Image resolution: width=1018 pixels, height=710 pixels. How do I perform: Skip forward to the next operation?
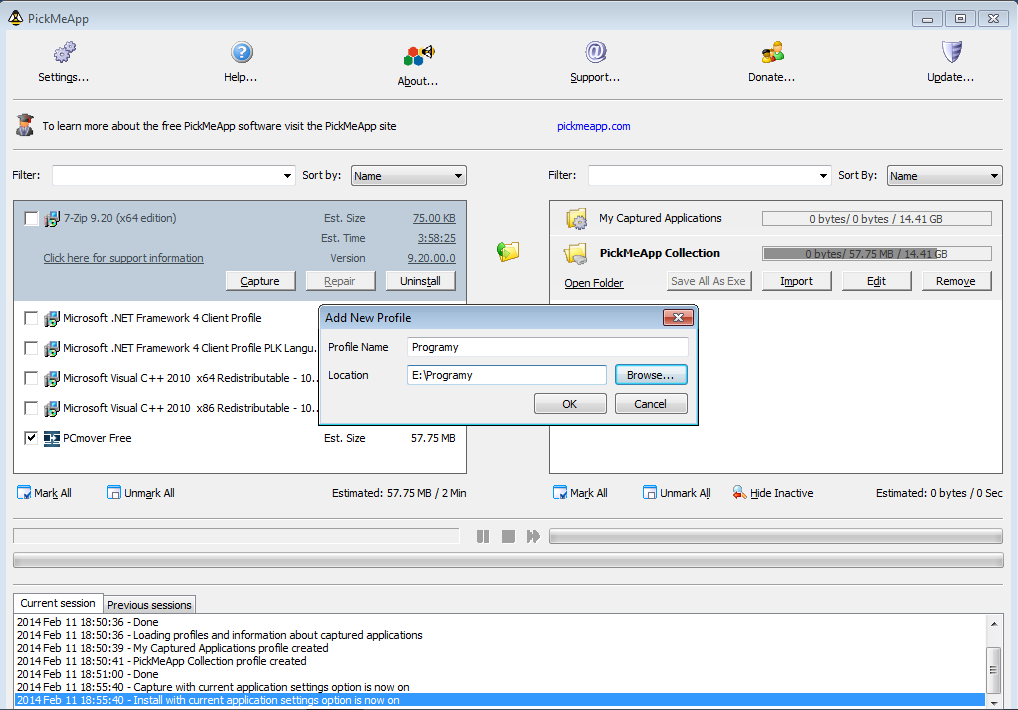click(x=533, y=536)
